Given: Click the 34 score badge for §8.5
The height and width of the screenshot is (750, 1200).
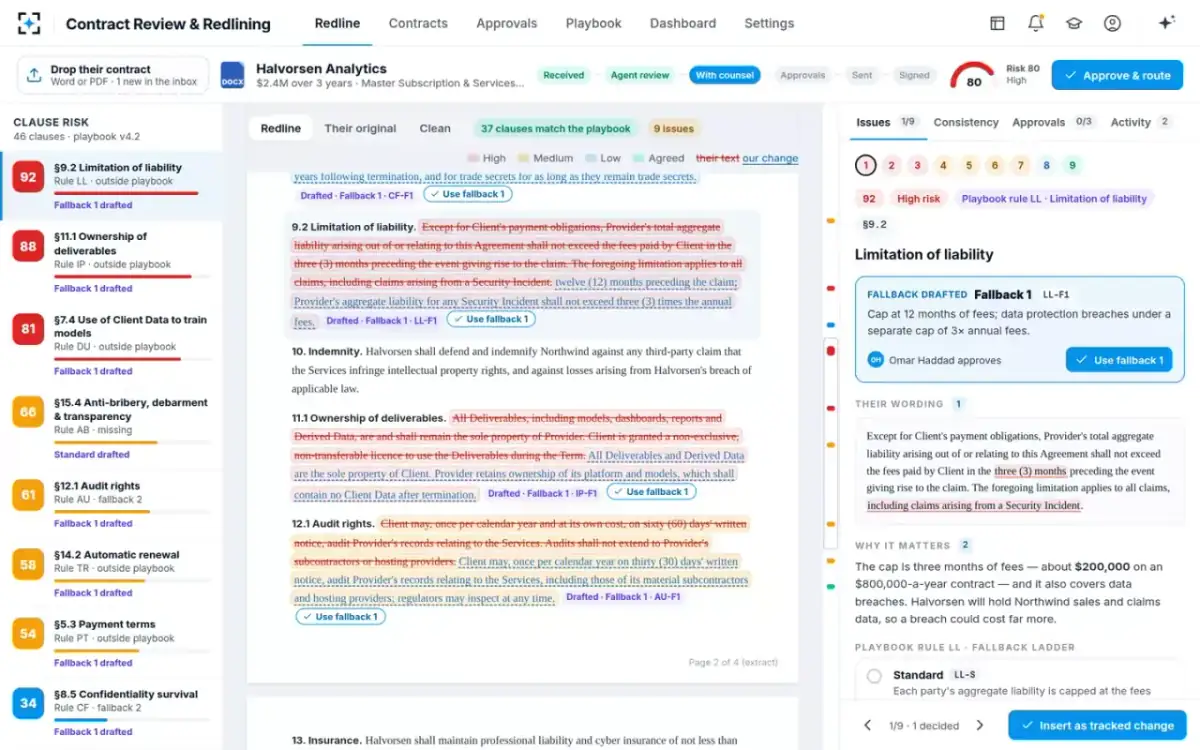Looking at the screenshot, I should 28,703.
